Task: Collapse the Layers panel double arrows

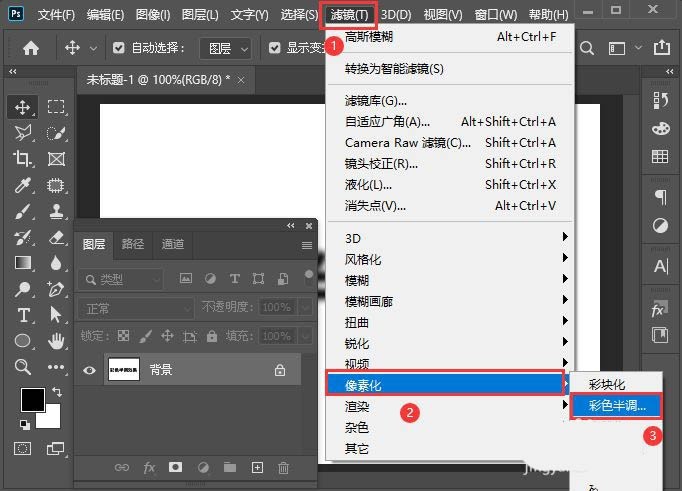Action: coord(291,225)
